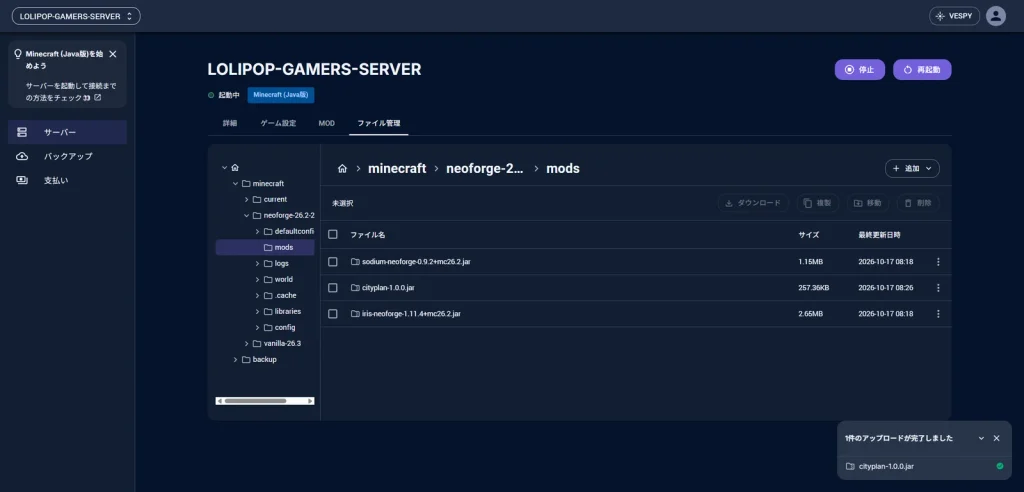Open the 追加 add dropdown
The image size is (1024, 492).
point(912,169)
